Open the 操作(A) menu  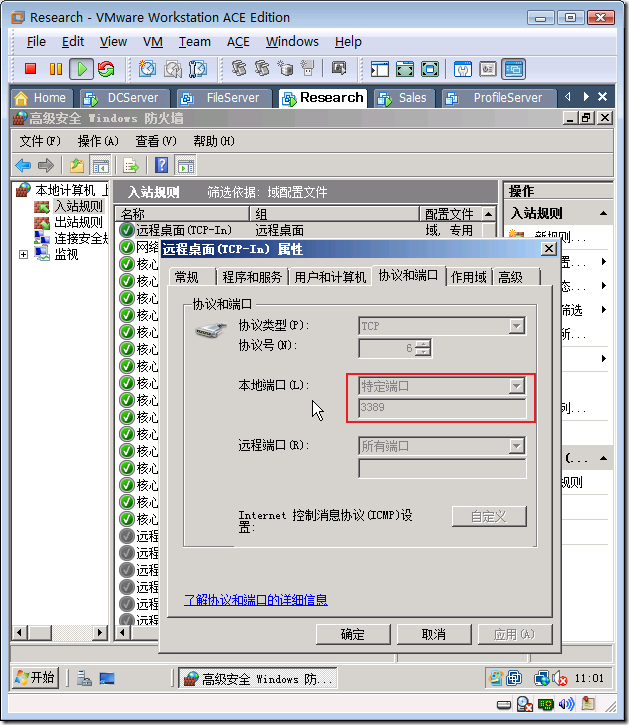click(98, 141)
